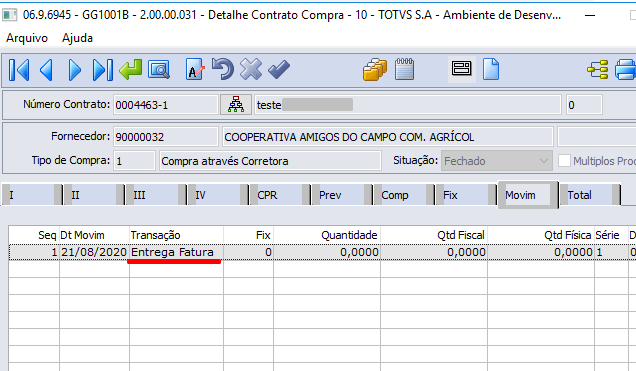Go to first record arrow icon
The image size is (636, 371).
click(x=19, y=70)
